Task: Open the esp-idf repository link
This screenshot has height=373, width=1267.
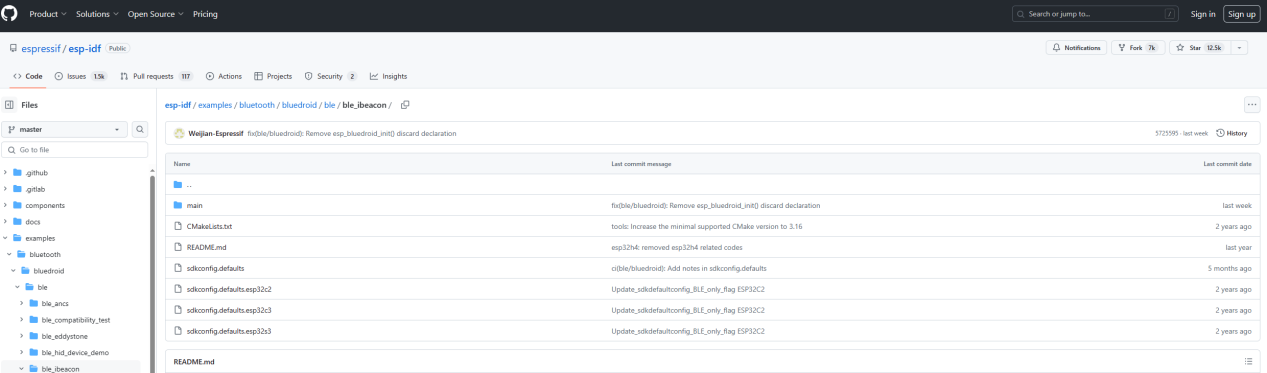Action: pyautogui.click(x=85, y=48)
